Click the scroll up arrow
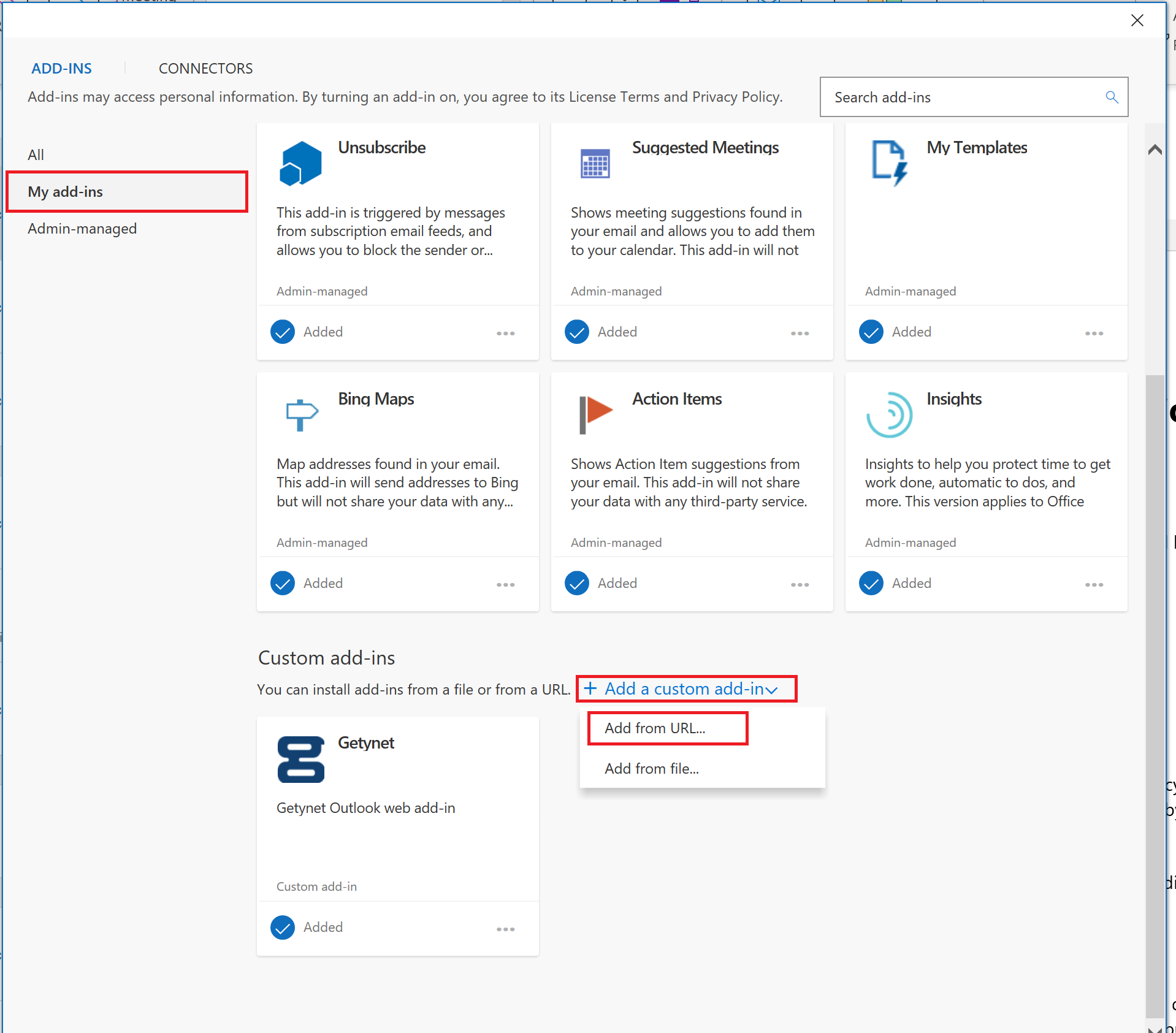This screenshot has width=1176, height=1033. [1155, 149]
